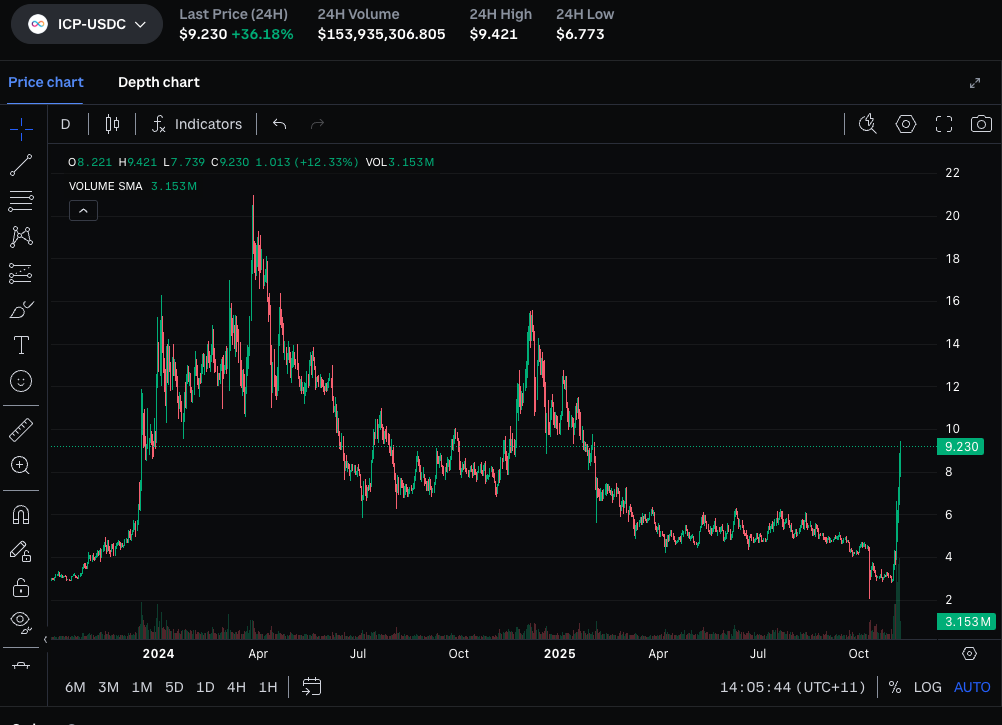This screenshot has height=725, width=1002.
Task: Toggle percent scale mode
Action: point(895,687)
